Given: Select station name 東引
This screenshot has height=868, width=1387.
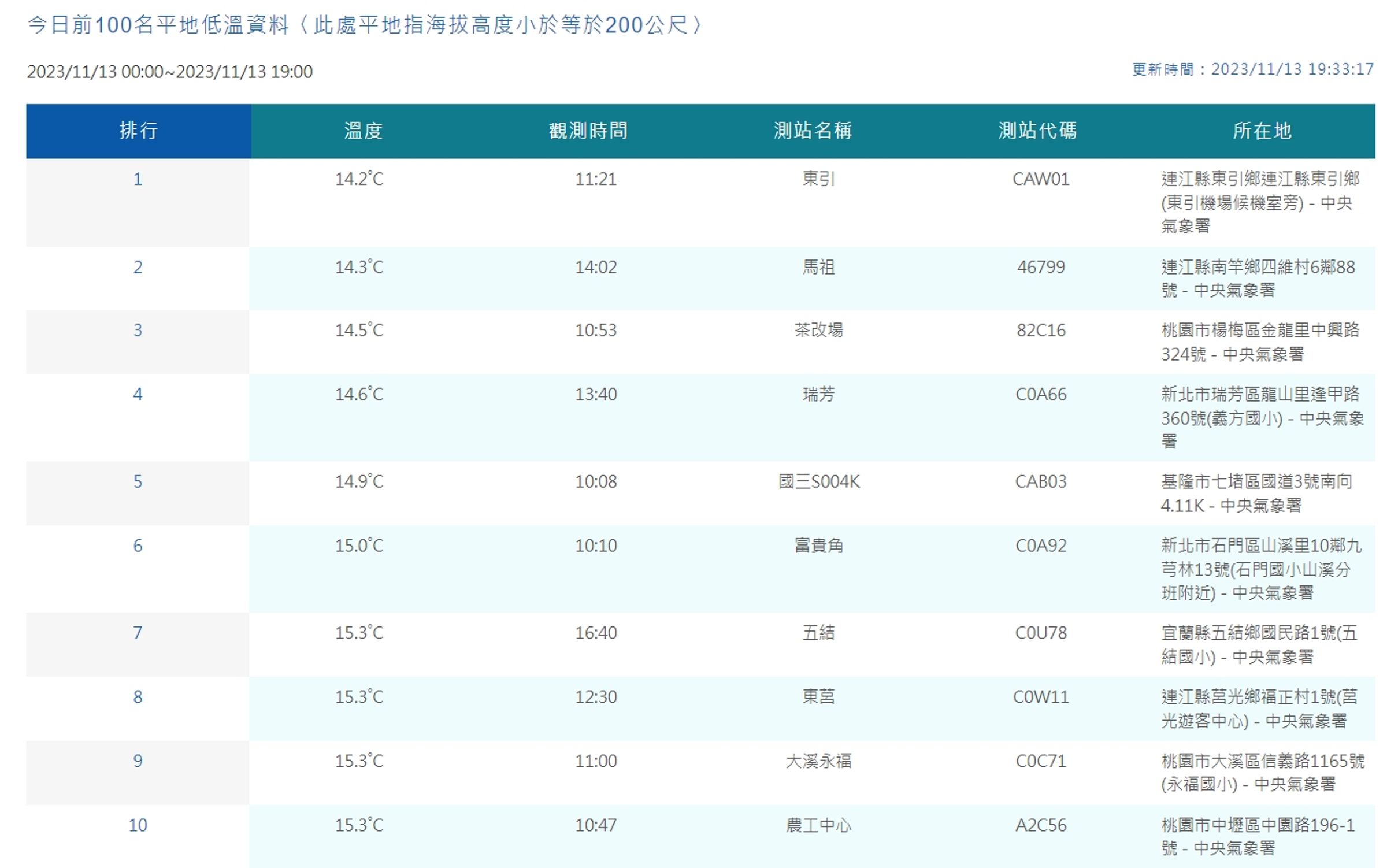Looking at the screenshot, I should click(819, 179).
